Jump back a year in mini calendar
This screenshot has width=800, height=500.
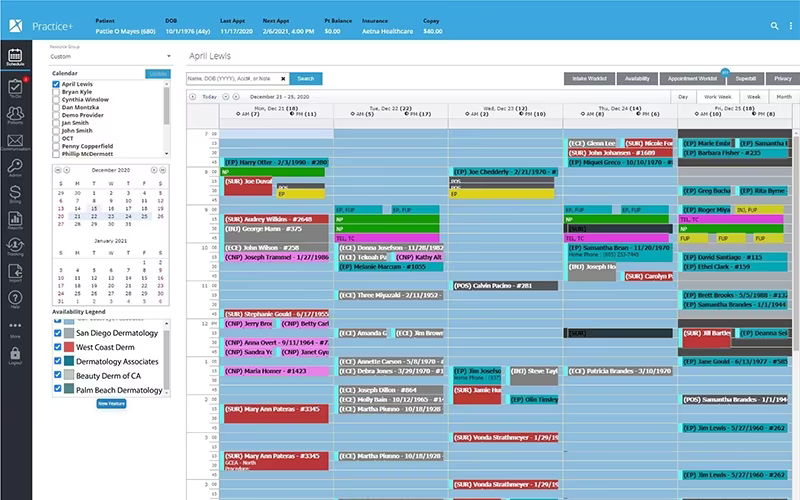[x=58, y=170]
